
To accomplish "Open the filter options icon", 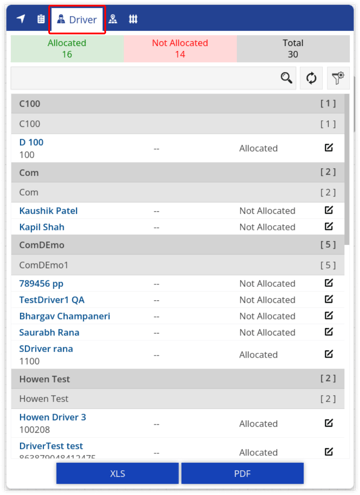I will (338, 78).
